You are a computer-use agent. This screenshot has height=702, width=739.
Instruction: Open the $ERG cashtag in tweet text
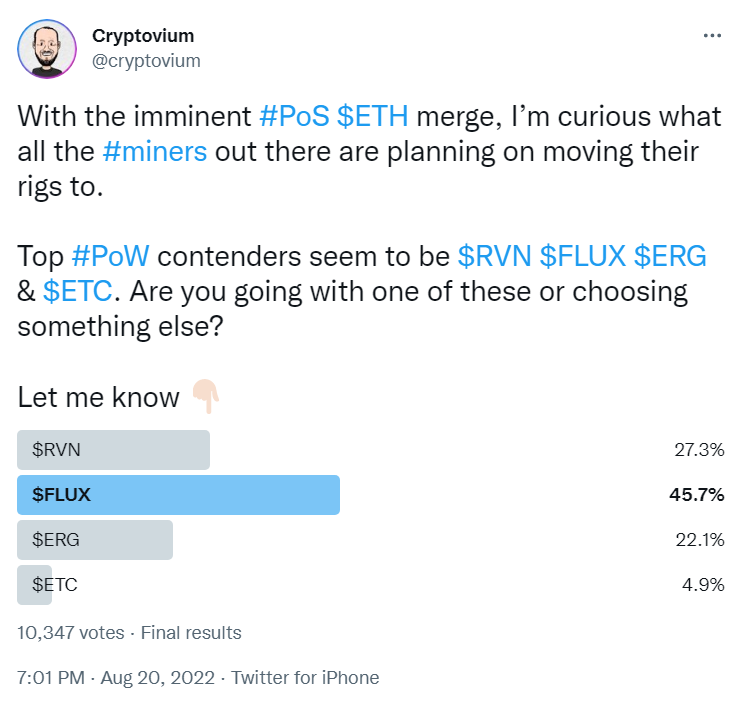click(x=670, y=255)
